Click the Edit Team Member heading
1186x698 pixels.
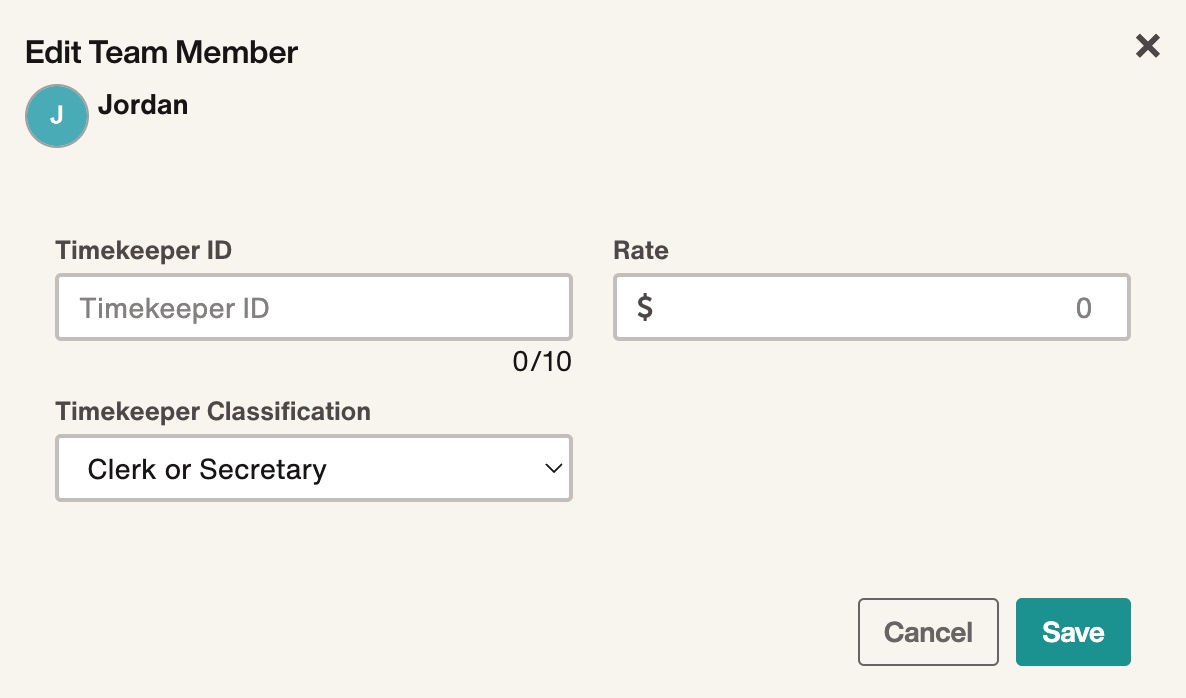pos(161,52)
